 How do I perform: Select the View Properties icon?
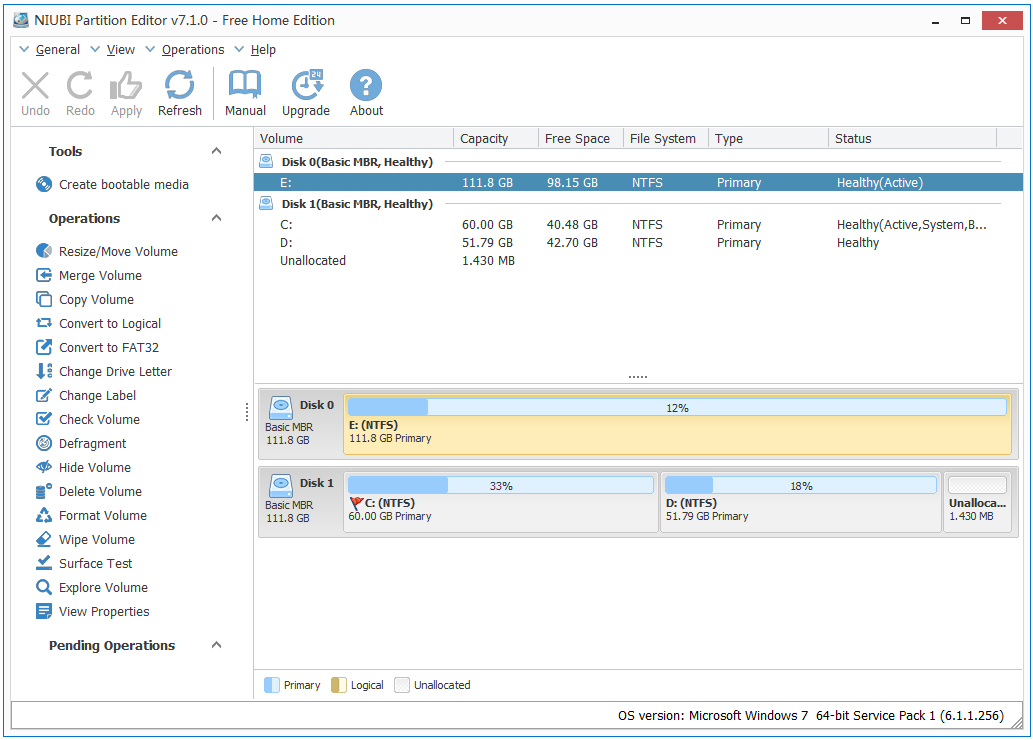pyautogui.click(x=44, y=612)
